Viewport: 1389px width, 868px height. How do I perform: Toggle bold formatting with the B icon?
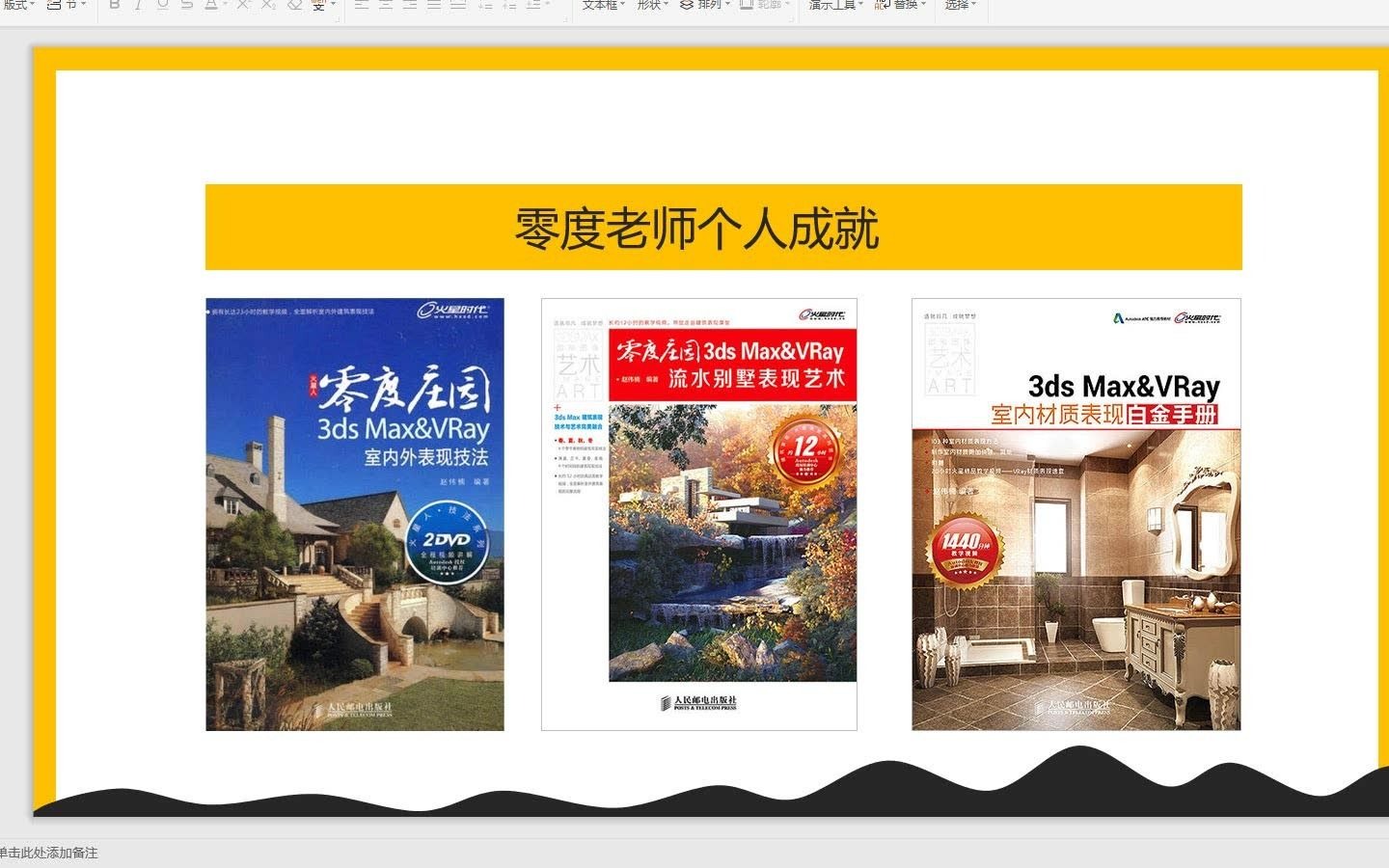(114, 5)
